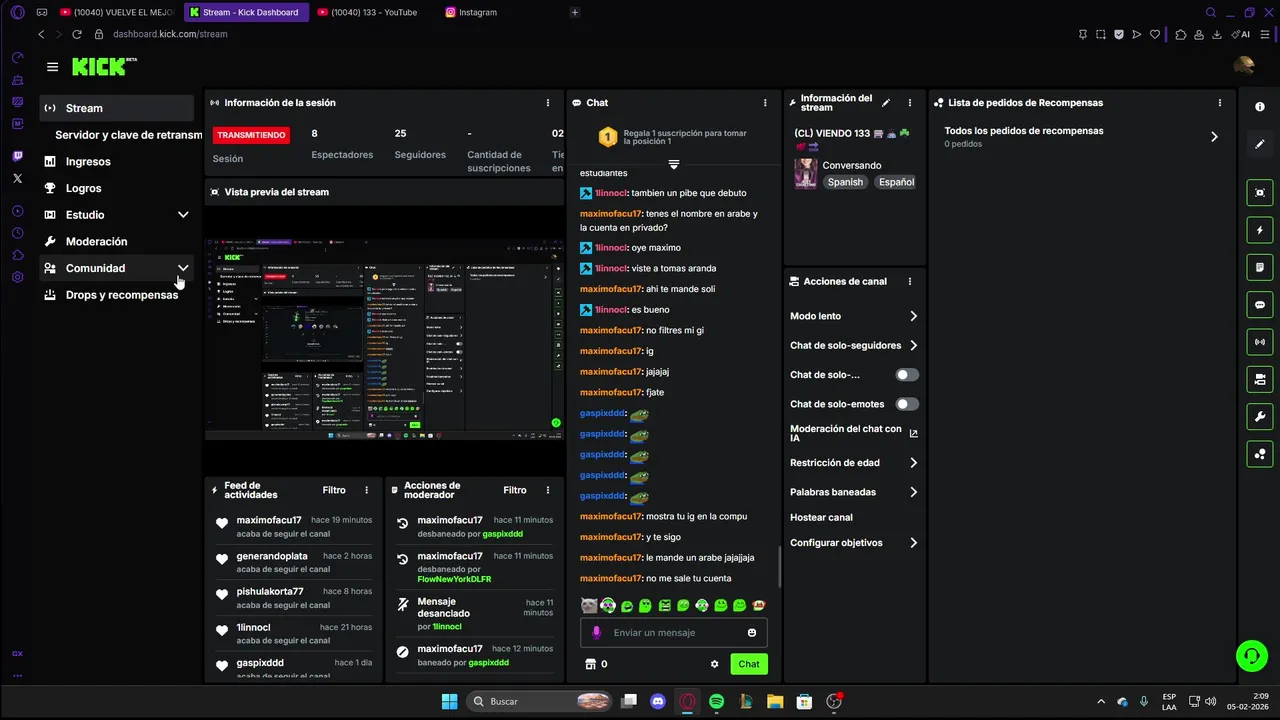Click the purple microphone icon in the message box
1280x720 pixels.
click(597, 633)
